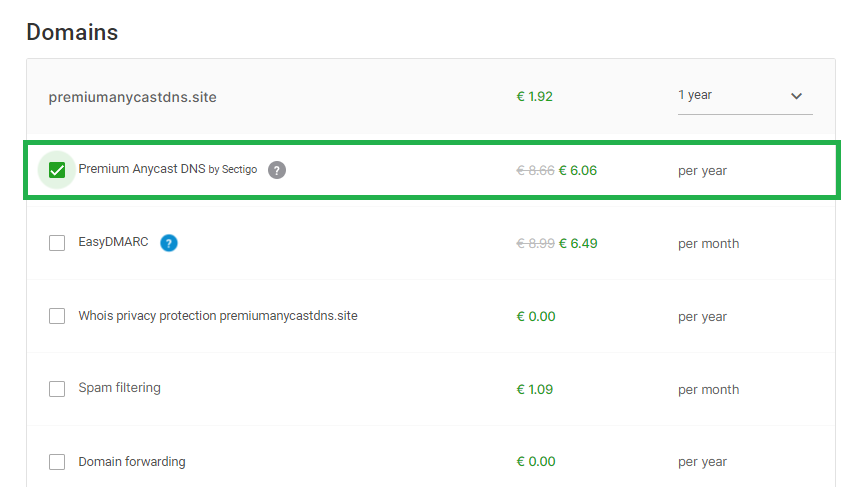Image resolution: width=863 pixels, height=487 pixels.
Task: Click the registration period chevron arrow
Action: pyautogui.click(x=796, y=96)
